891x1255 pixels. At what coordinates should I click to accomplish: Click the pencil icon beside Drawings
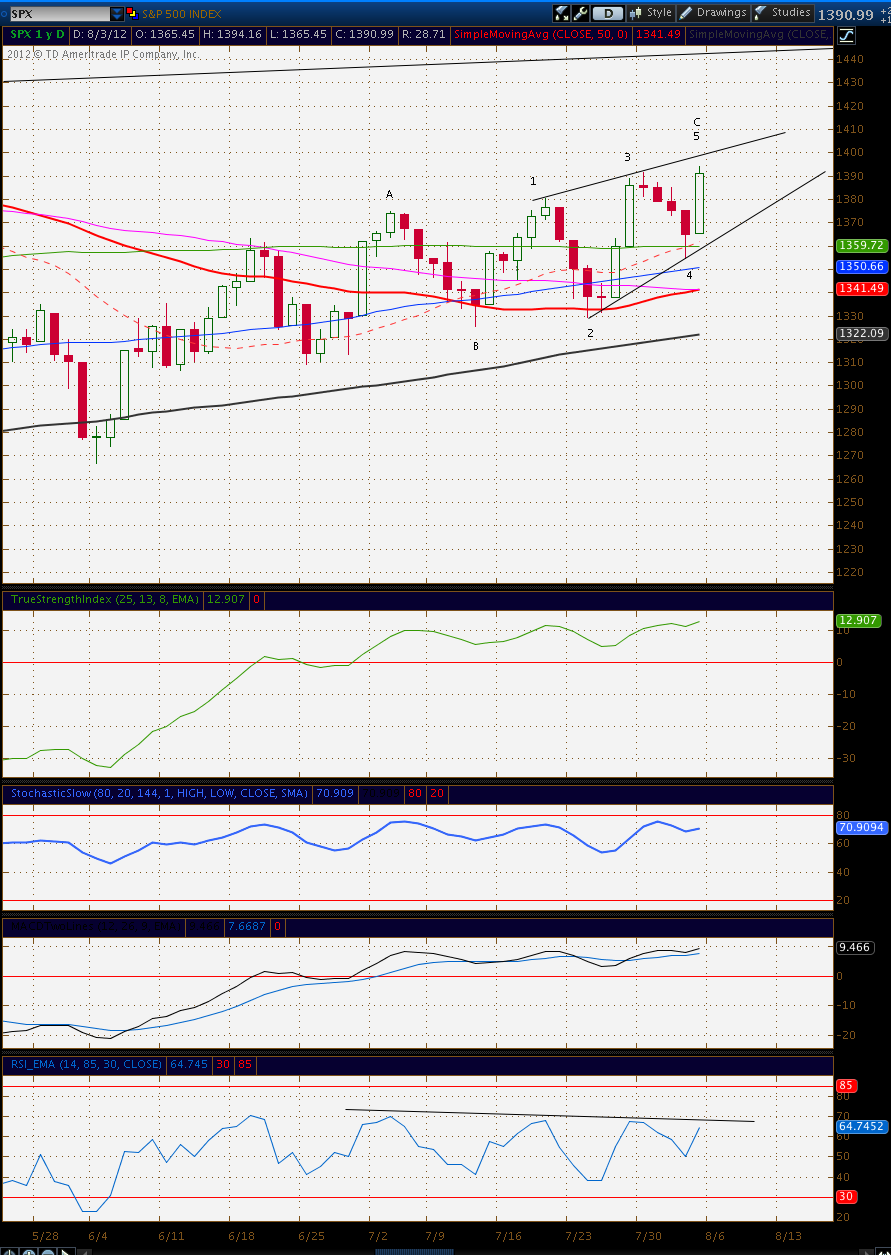tap(686, 13)
